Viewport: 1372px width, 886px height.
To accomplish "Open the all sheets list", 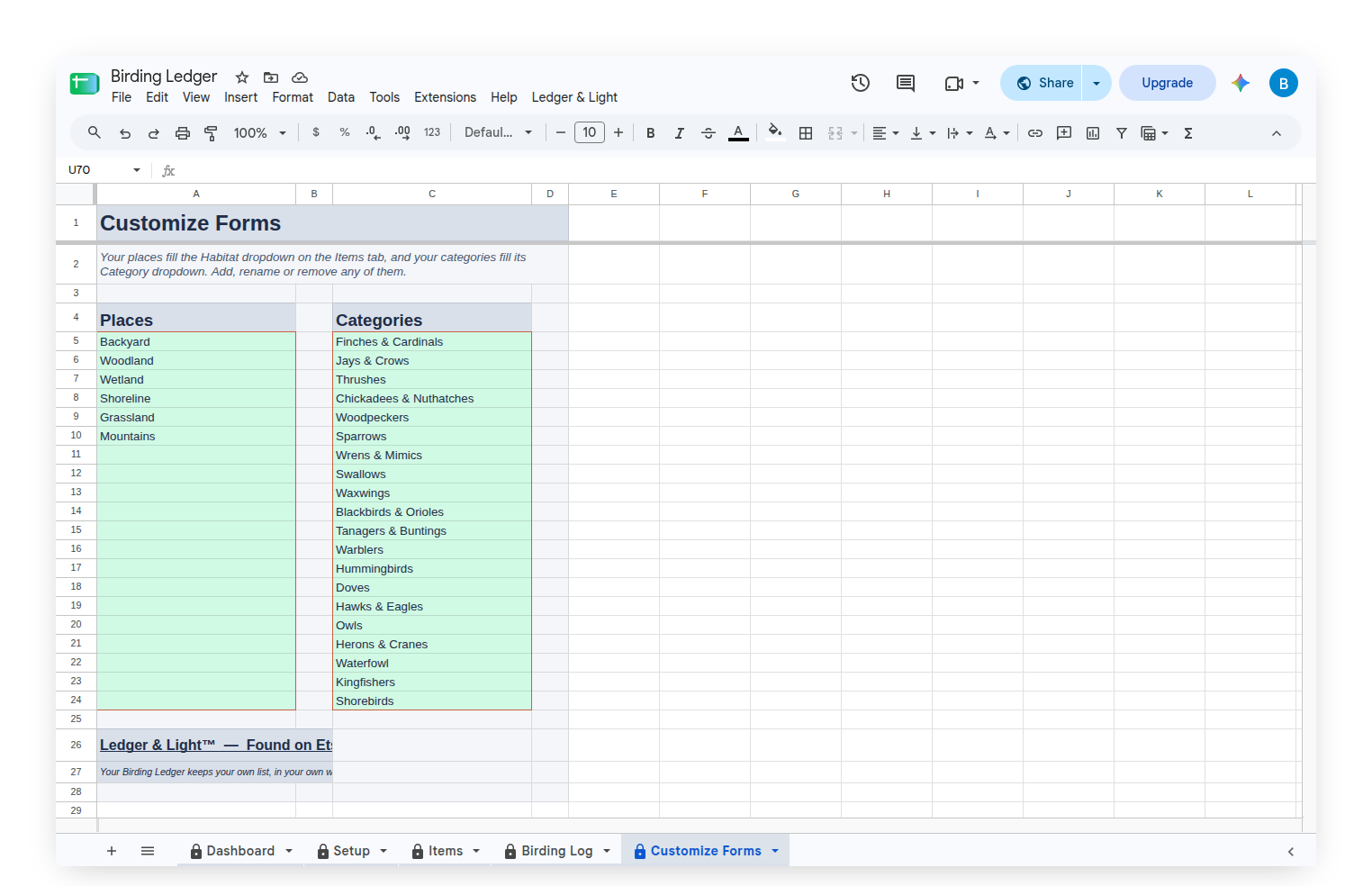I will click(x=148, y=851).
